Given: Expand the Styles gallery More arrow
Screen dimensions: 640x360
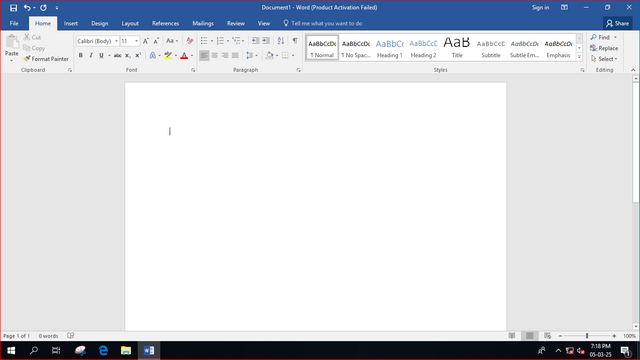Looking at the screenshot, I should click(579, 57).
